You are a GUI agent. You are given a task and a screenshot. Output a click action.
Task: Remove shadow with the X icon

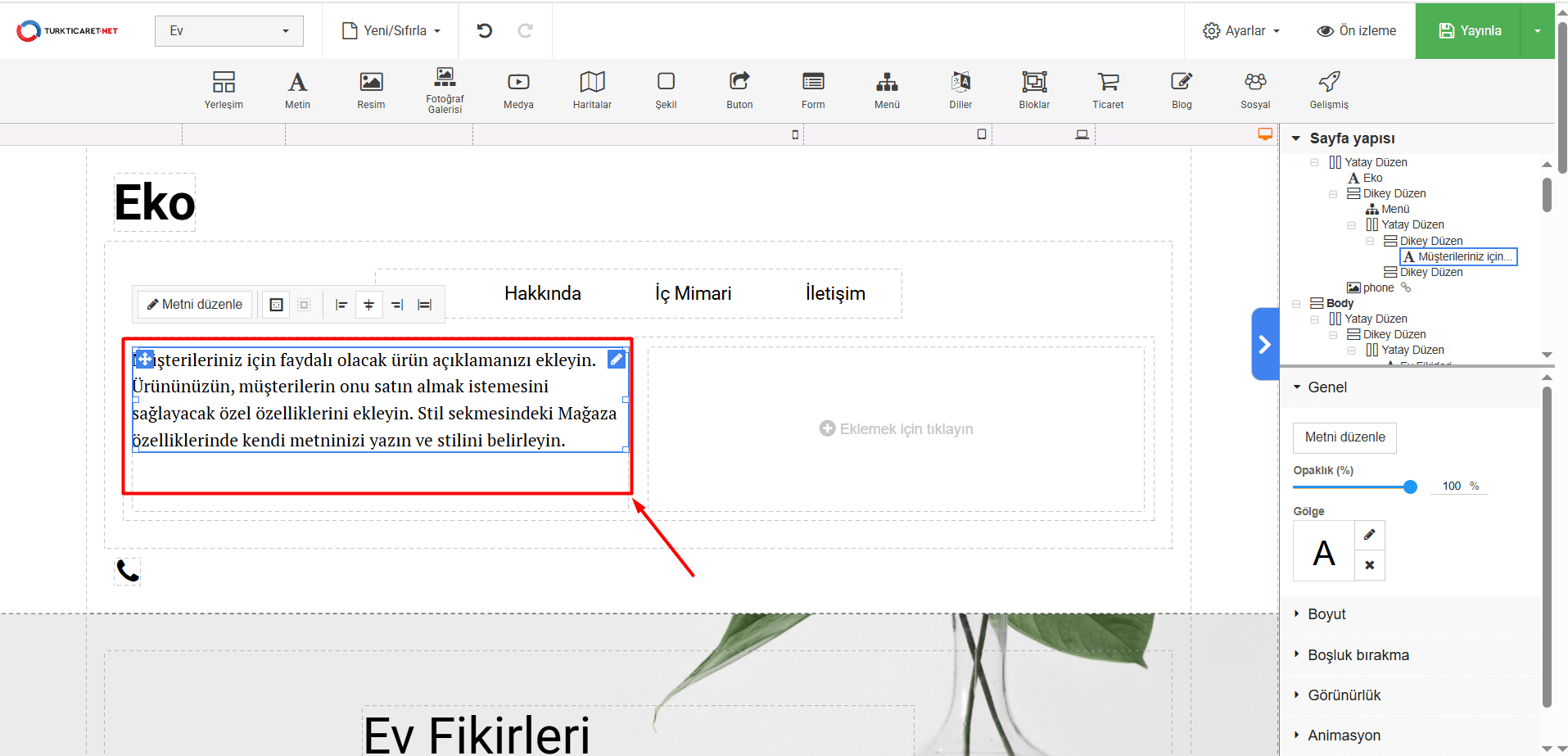[1369, 565]
